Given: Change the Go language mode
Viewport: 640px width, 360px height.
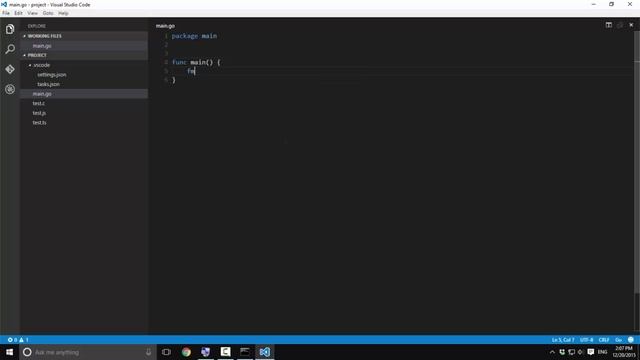Looking at the screenshot, I should 618,340.
